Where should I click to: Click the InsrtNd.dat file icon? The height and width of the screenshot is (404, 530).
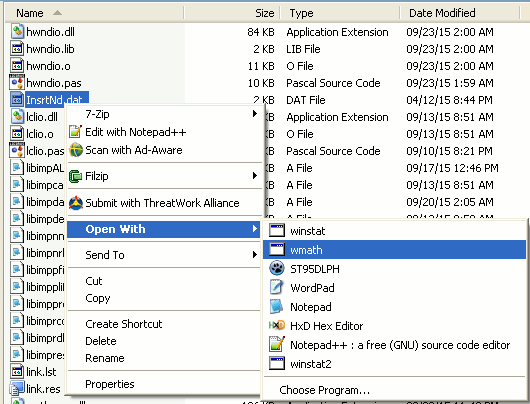(x=17, y=100)
